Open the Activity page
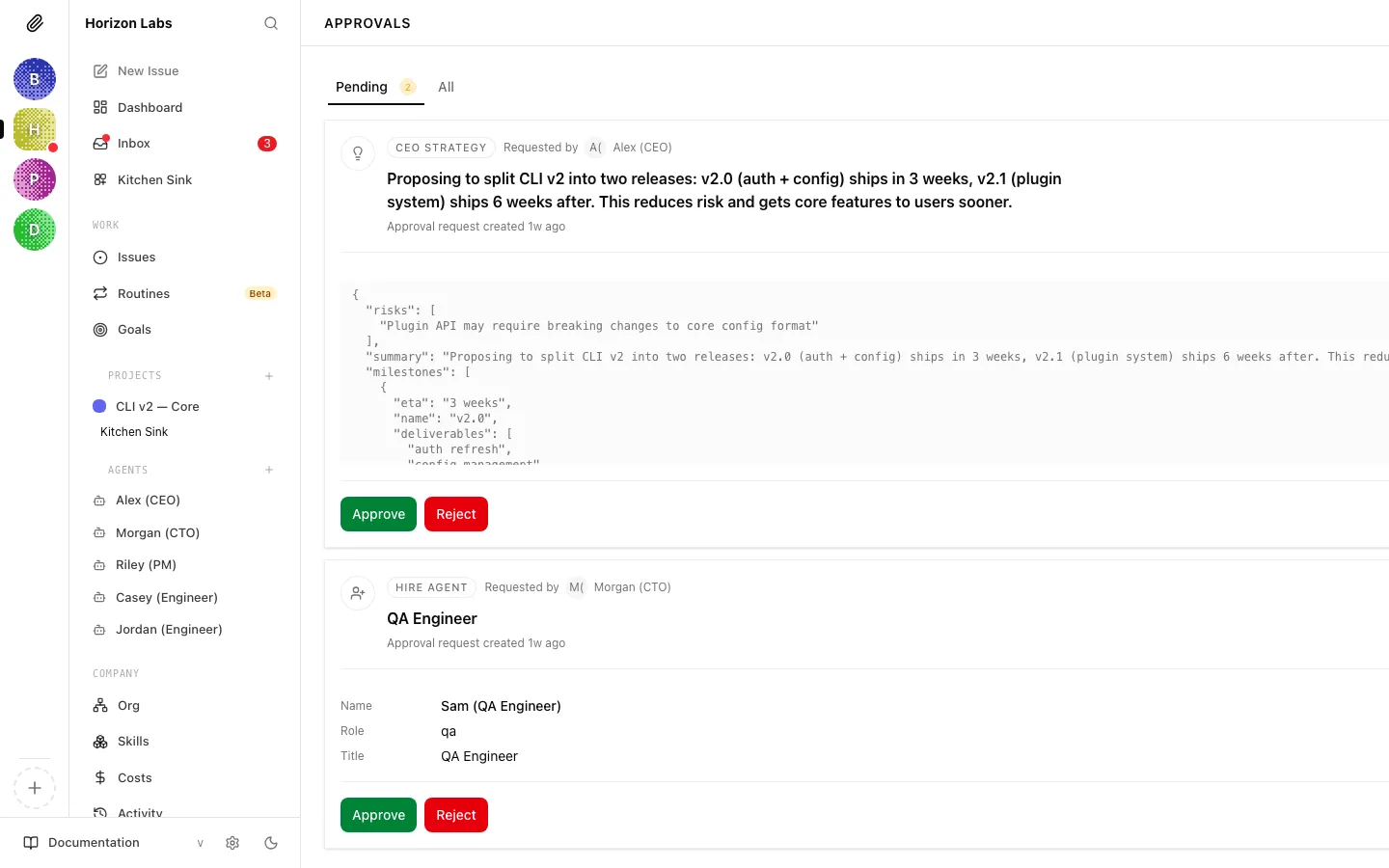Image resolution: width=1389 pixels, height=868 pixels. click(184, 812)
